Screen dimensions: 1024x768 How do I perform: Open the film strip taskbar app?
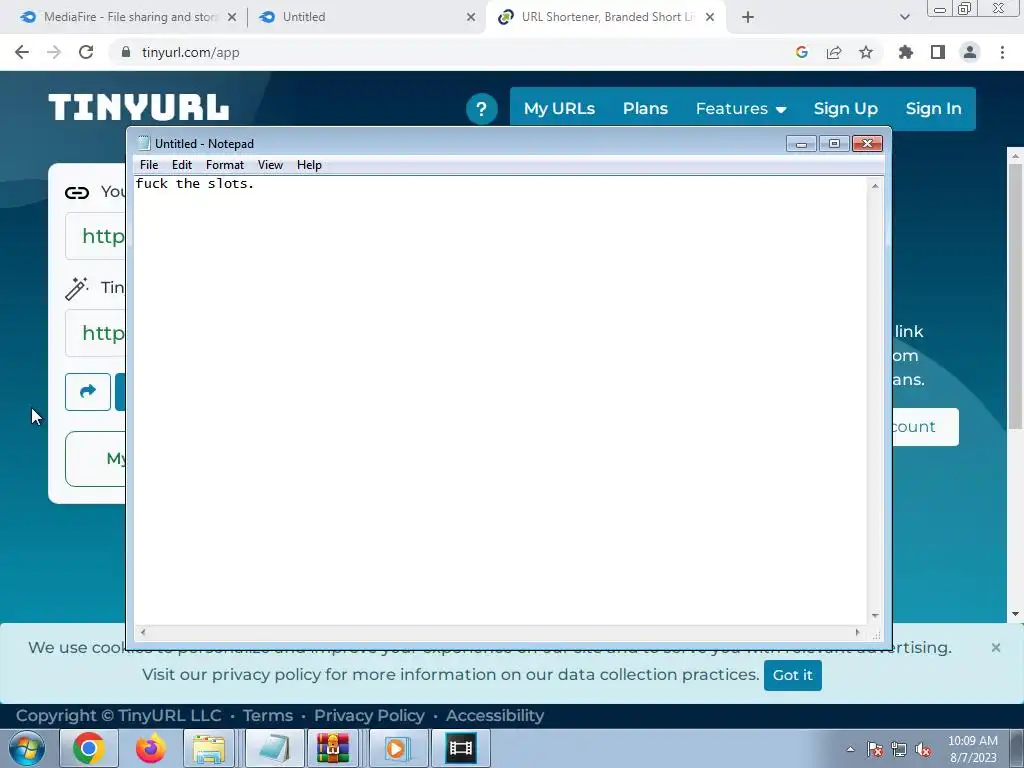coord(460,748)
